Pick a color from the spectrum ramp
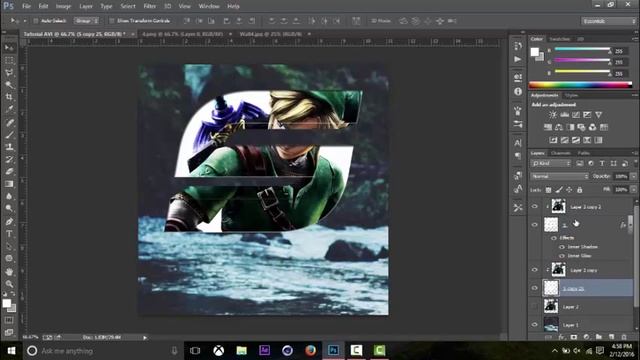The image size is (640, 360). click(580, 85)
